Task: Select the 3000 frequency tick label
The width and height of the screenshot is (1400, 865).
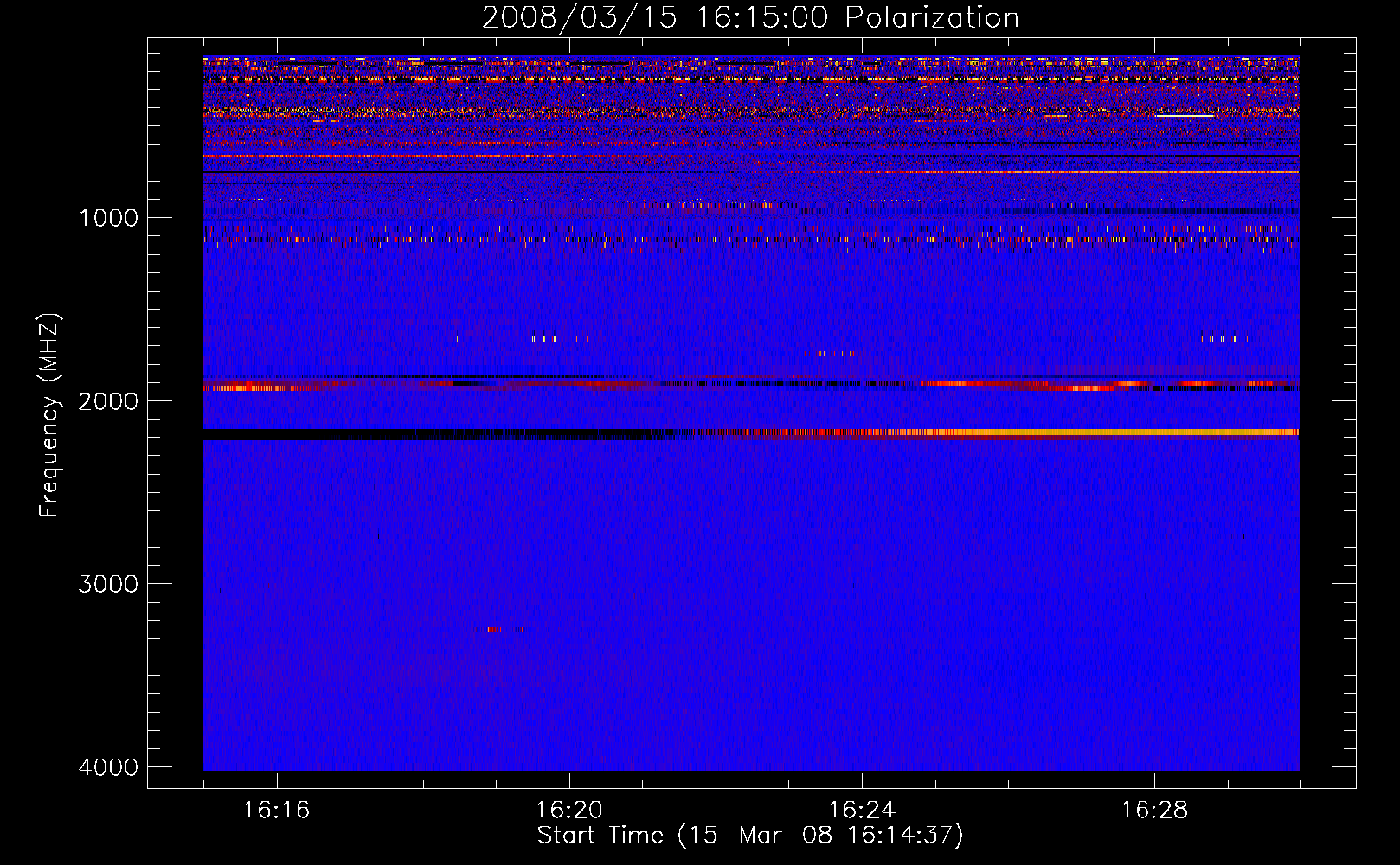Action: point(108,584)
